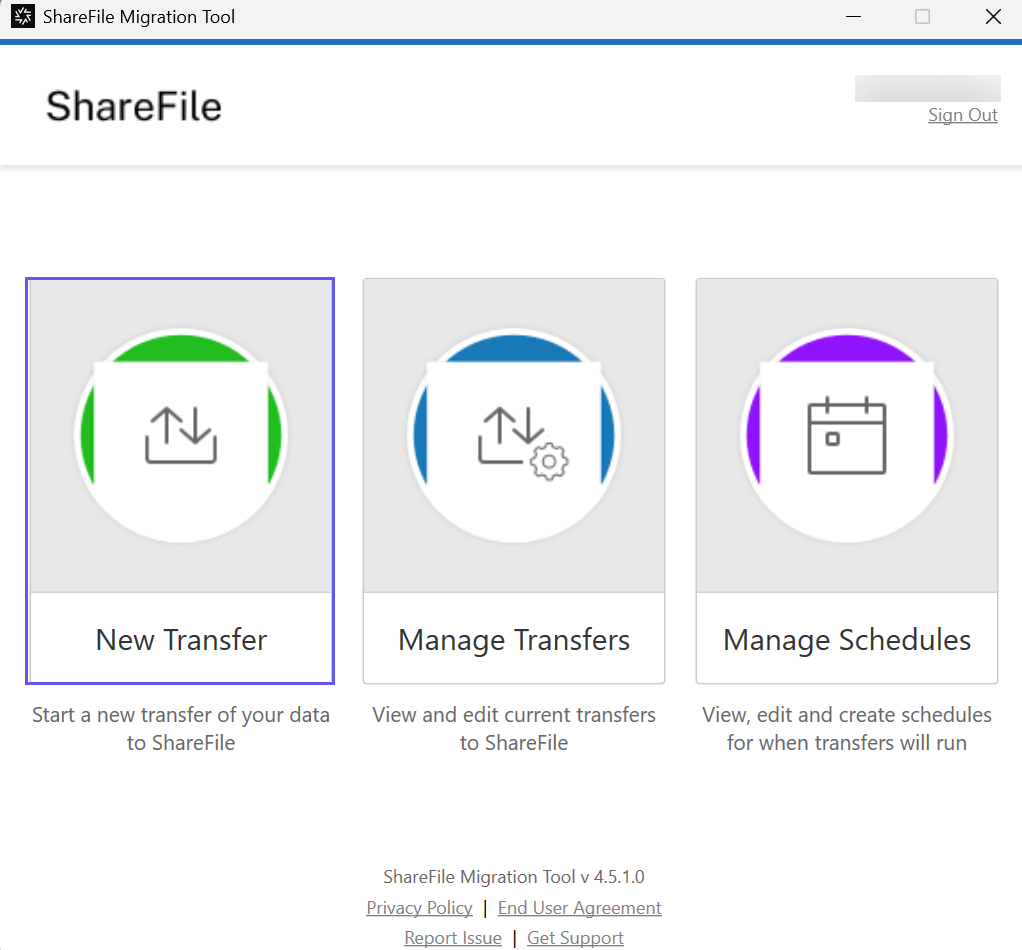View the End User Agreement link
The image size is (1022, 950).
[x=579, y=908]
